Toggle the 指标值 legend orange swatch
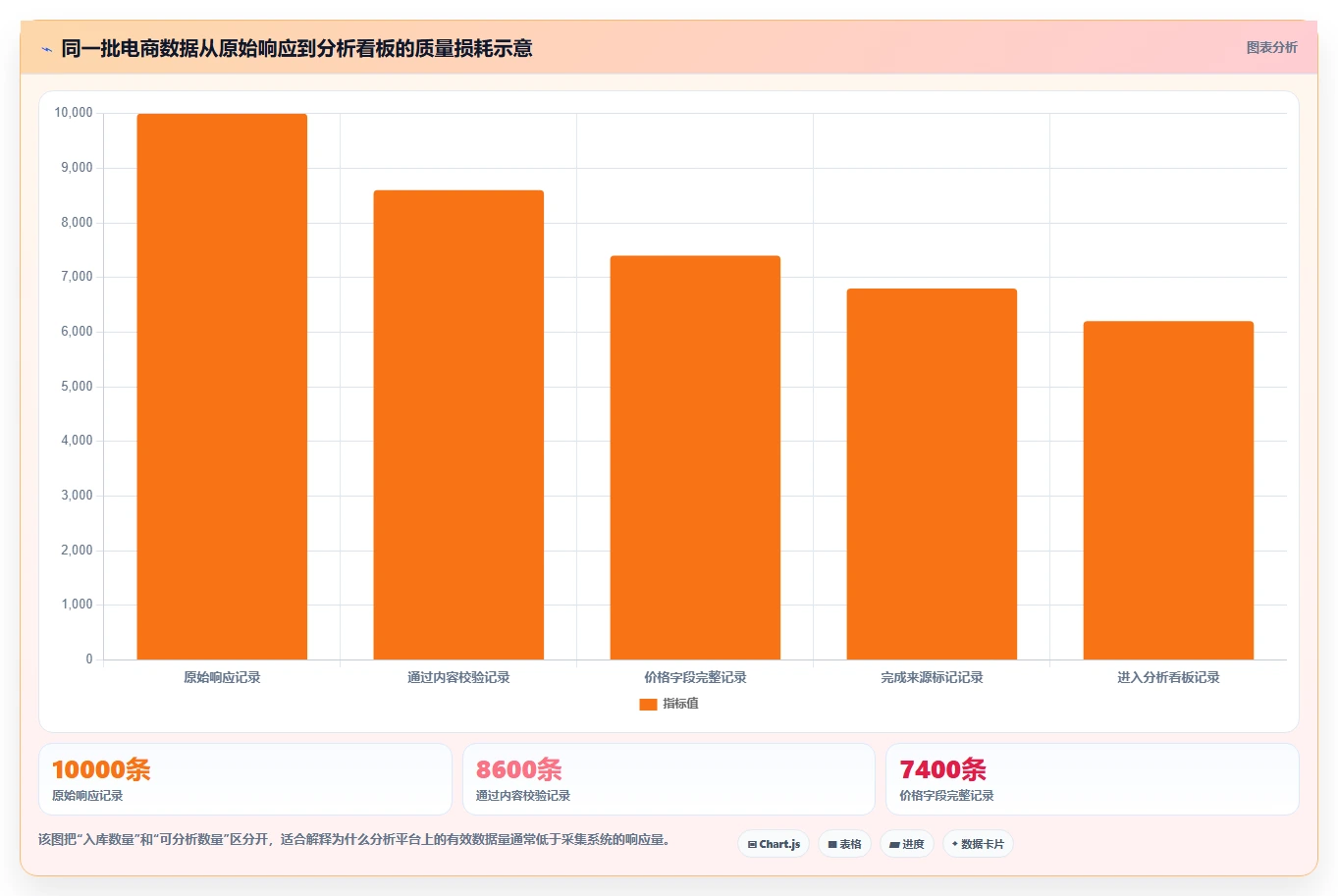Screen dimensions: 1338x896 point(648,704)
